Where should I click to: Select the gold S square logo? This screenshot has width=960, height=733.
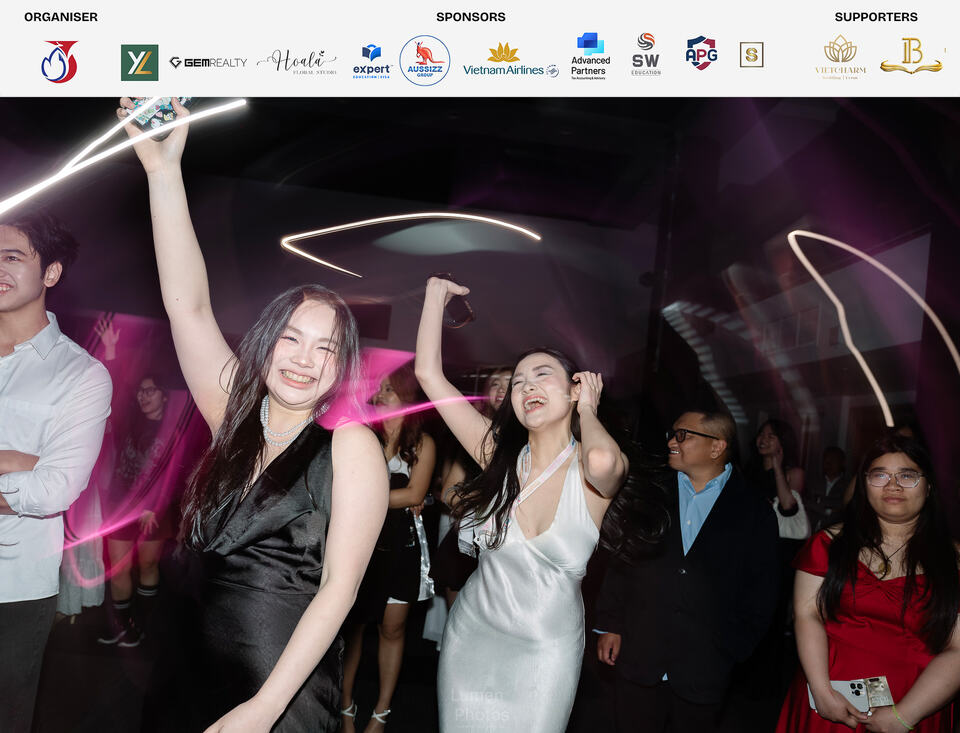(751, 55)
